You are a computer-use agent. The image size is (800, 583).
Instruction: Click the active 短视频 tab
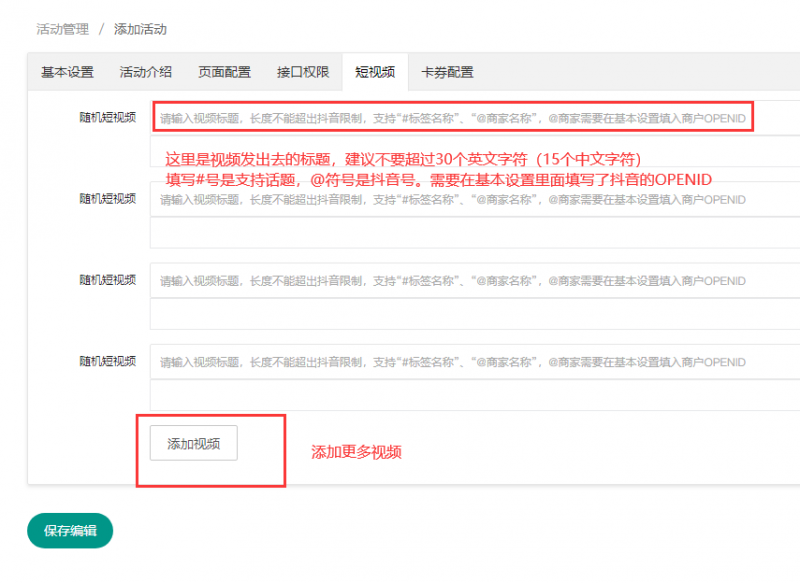tap(375, 72)
